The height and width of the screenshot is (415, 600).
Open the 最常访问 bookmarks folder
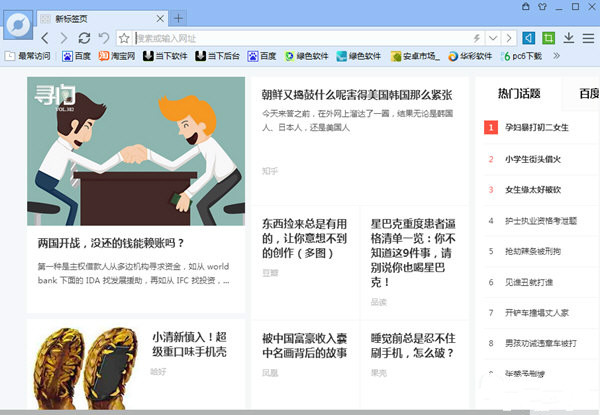(x=32, y=56)
